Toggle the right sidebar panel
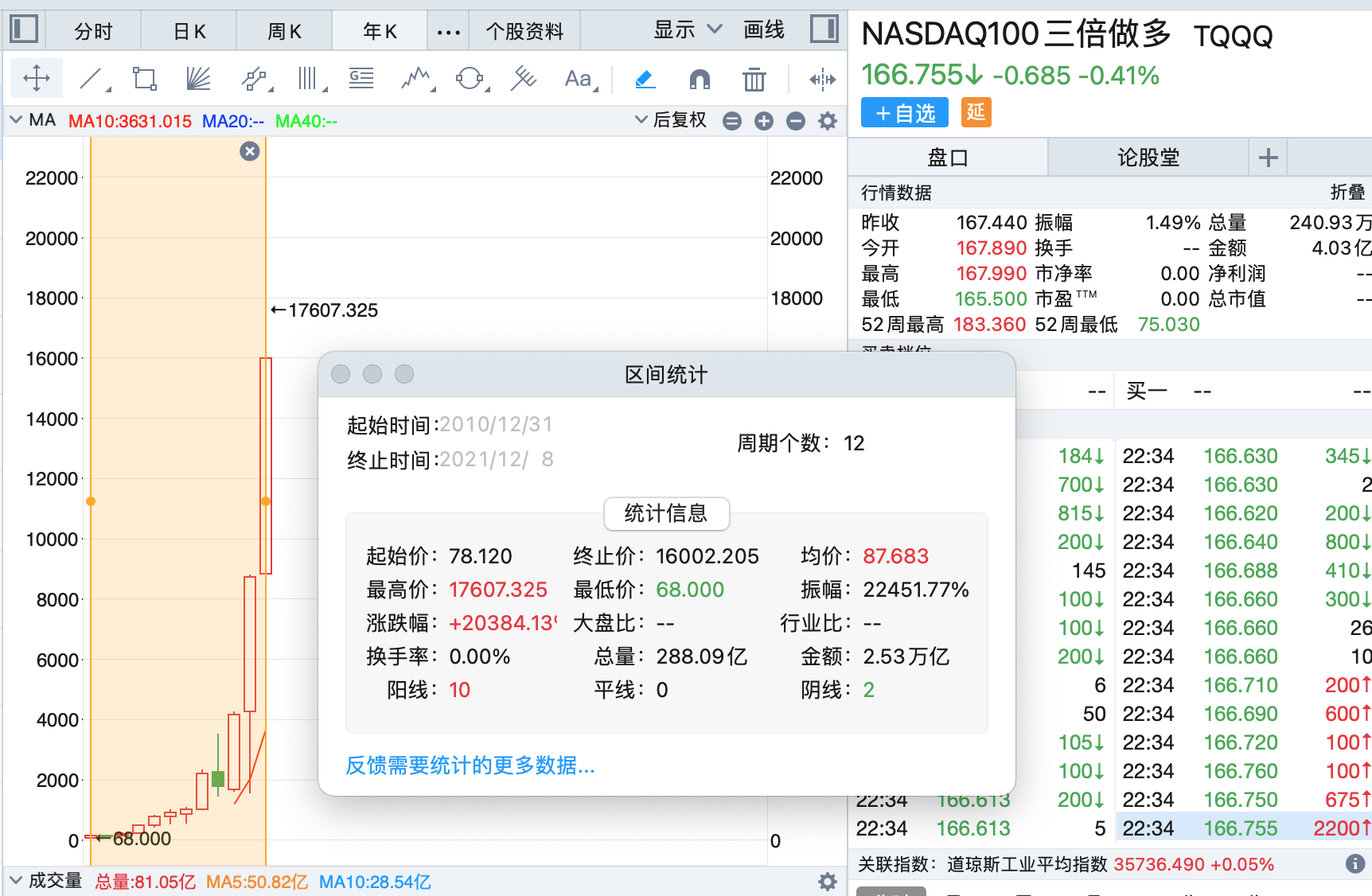 [824, 30]
